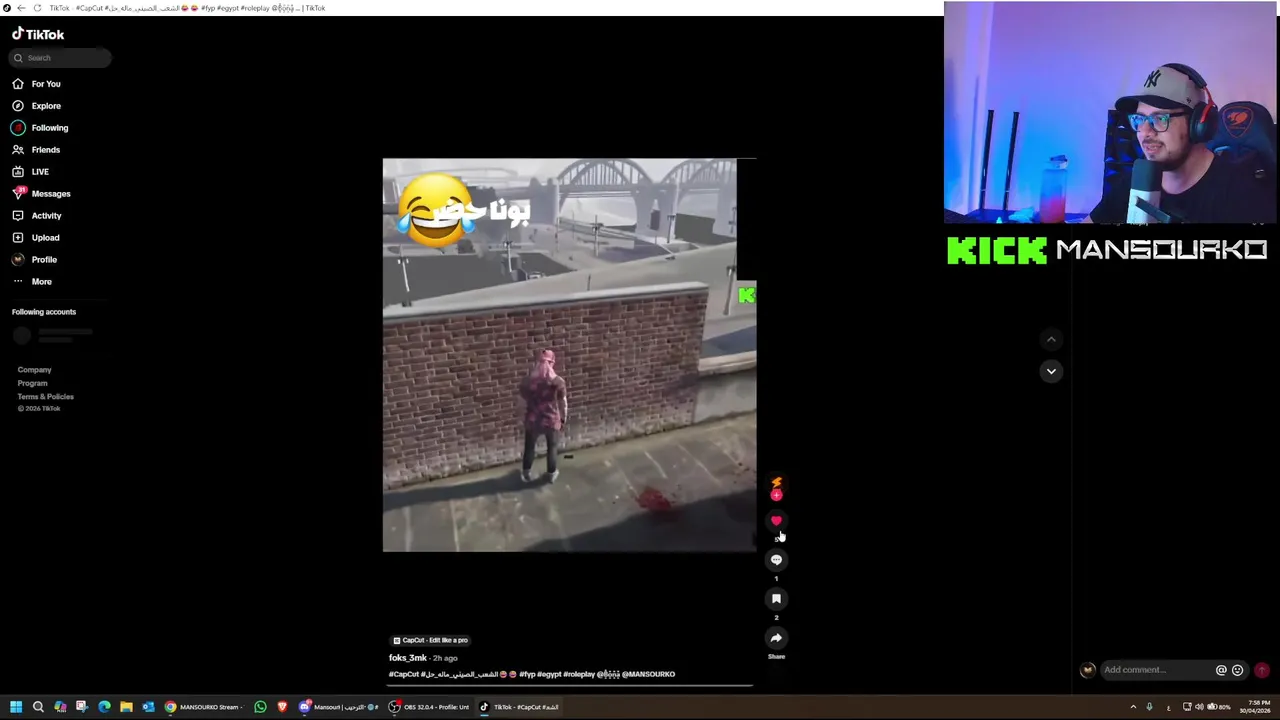1280x720 pixels.
Task: Go to the next video with down arrow
Action: pos(1051,371)
